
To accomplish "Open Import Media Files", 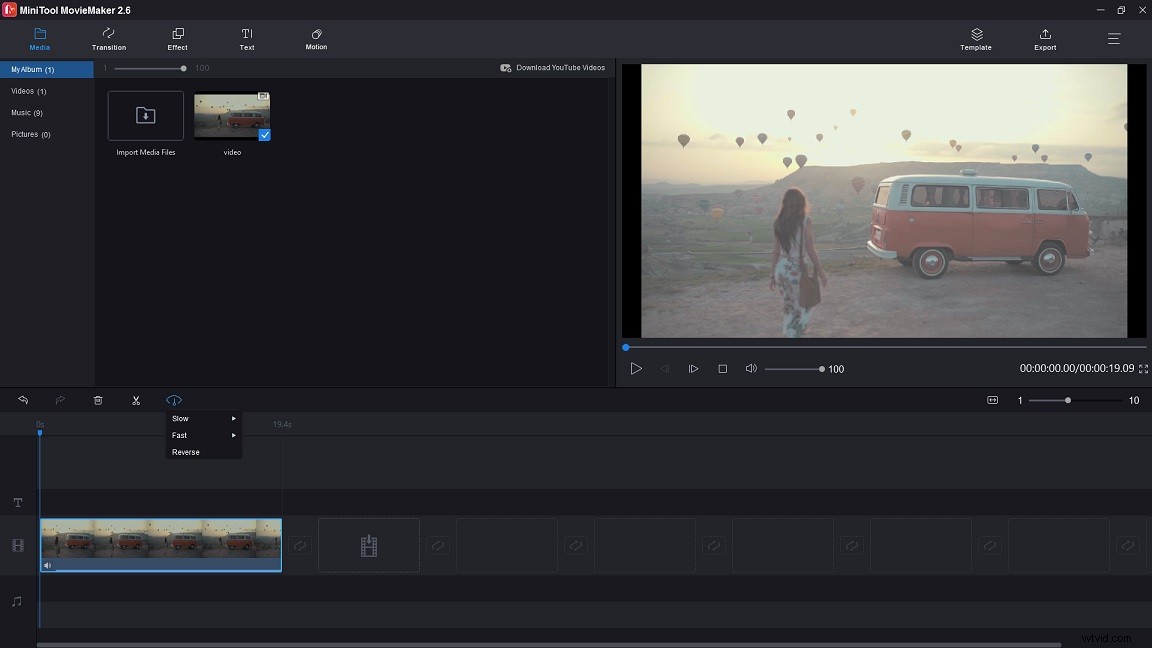I will click(145, 115).
